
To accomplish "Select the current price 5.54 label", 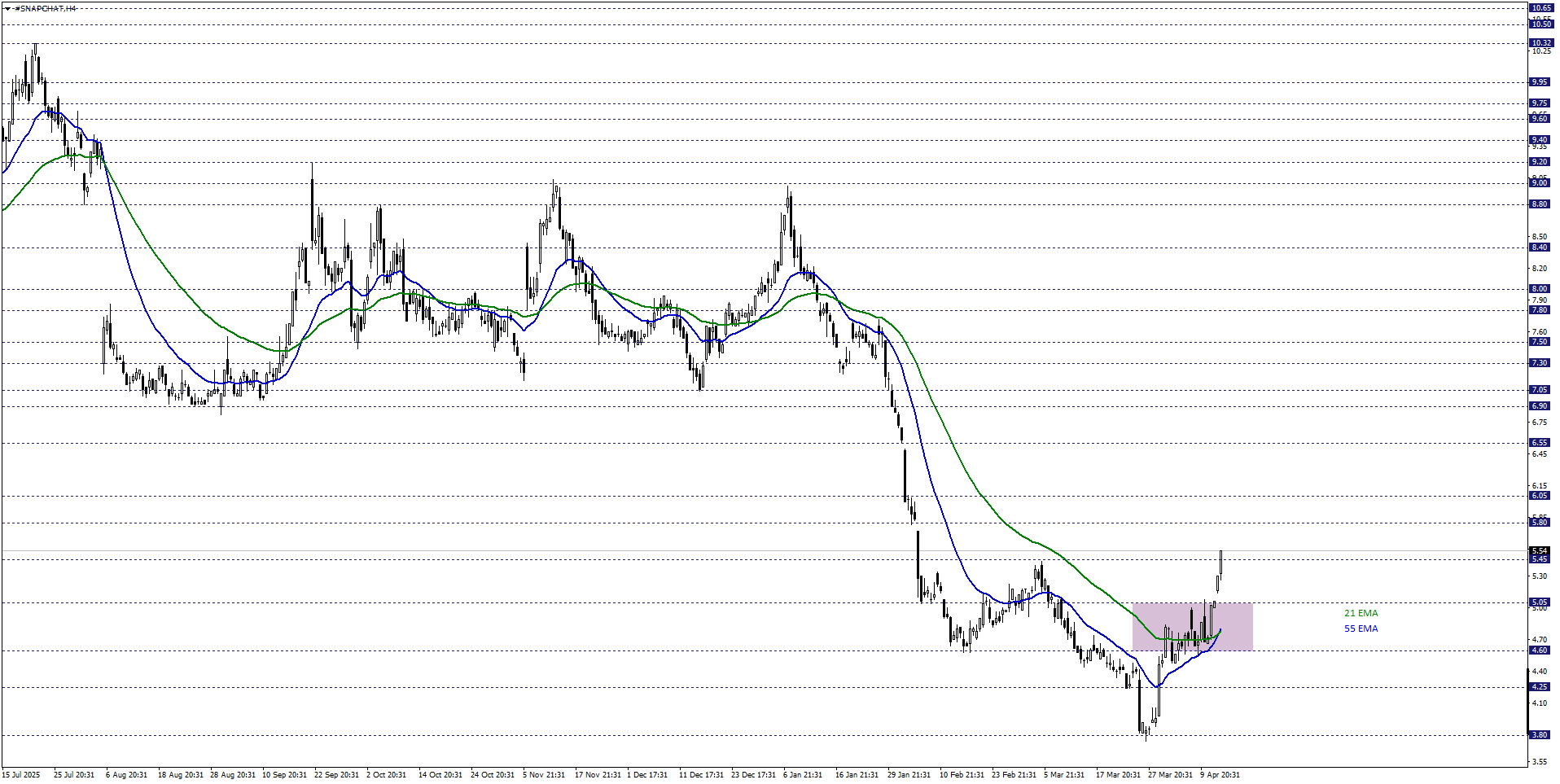I will click(1539, 551).
